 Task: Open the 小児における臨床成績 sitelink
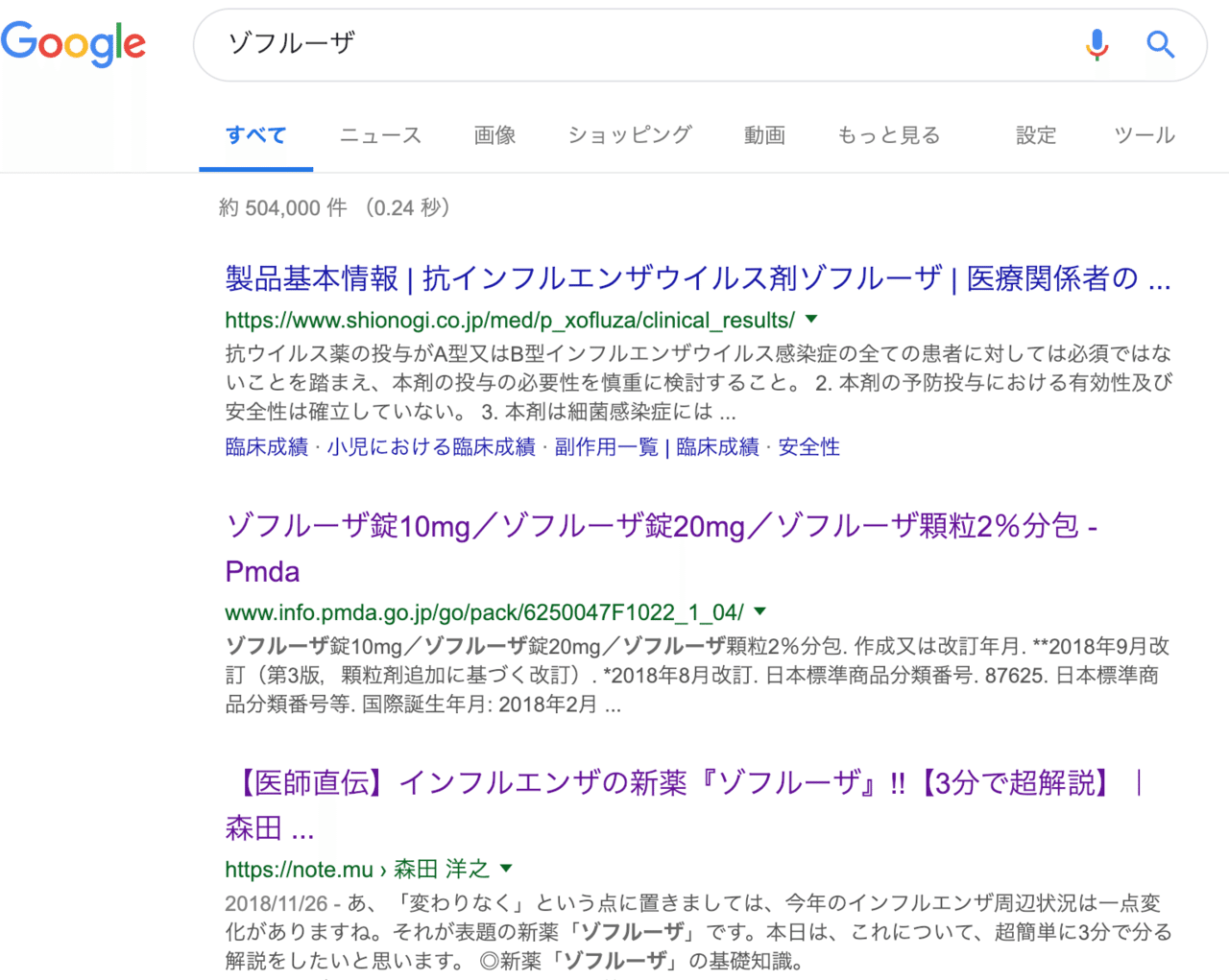[431, 447]
